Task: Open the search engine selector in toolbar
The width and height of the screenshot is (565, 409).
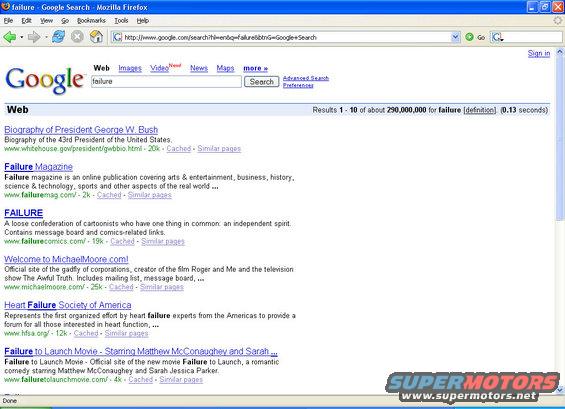Action: click(x=497, y=37)
